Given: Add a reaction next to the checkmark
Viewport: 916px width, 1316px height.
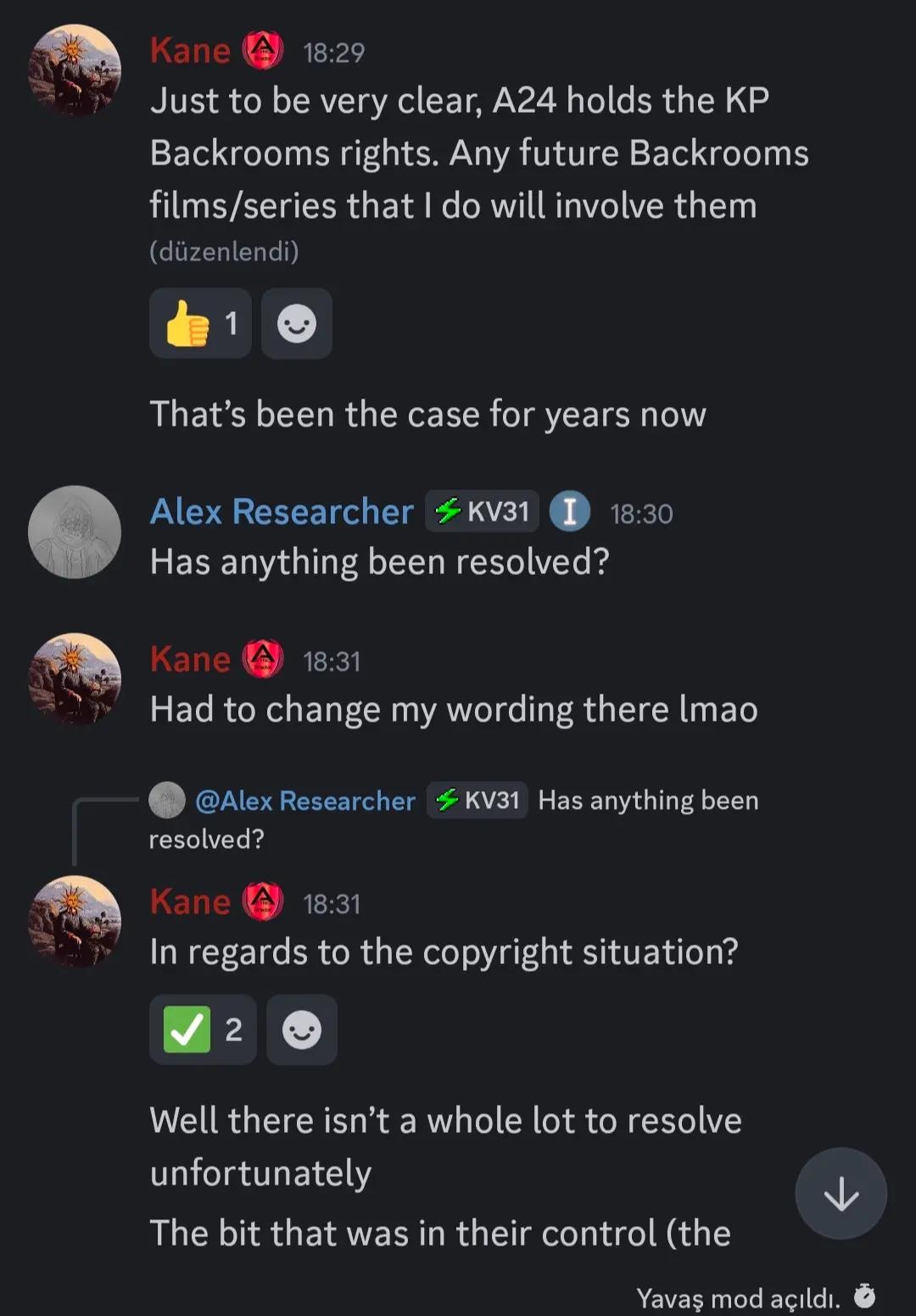Looking at the screenshot, I should tap(302, 1029).
